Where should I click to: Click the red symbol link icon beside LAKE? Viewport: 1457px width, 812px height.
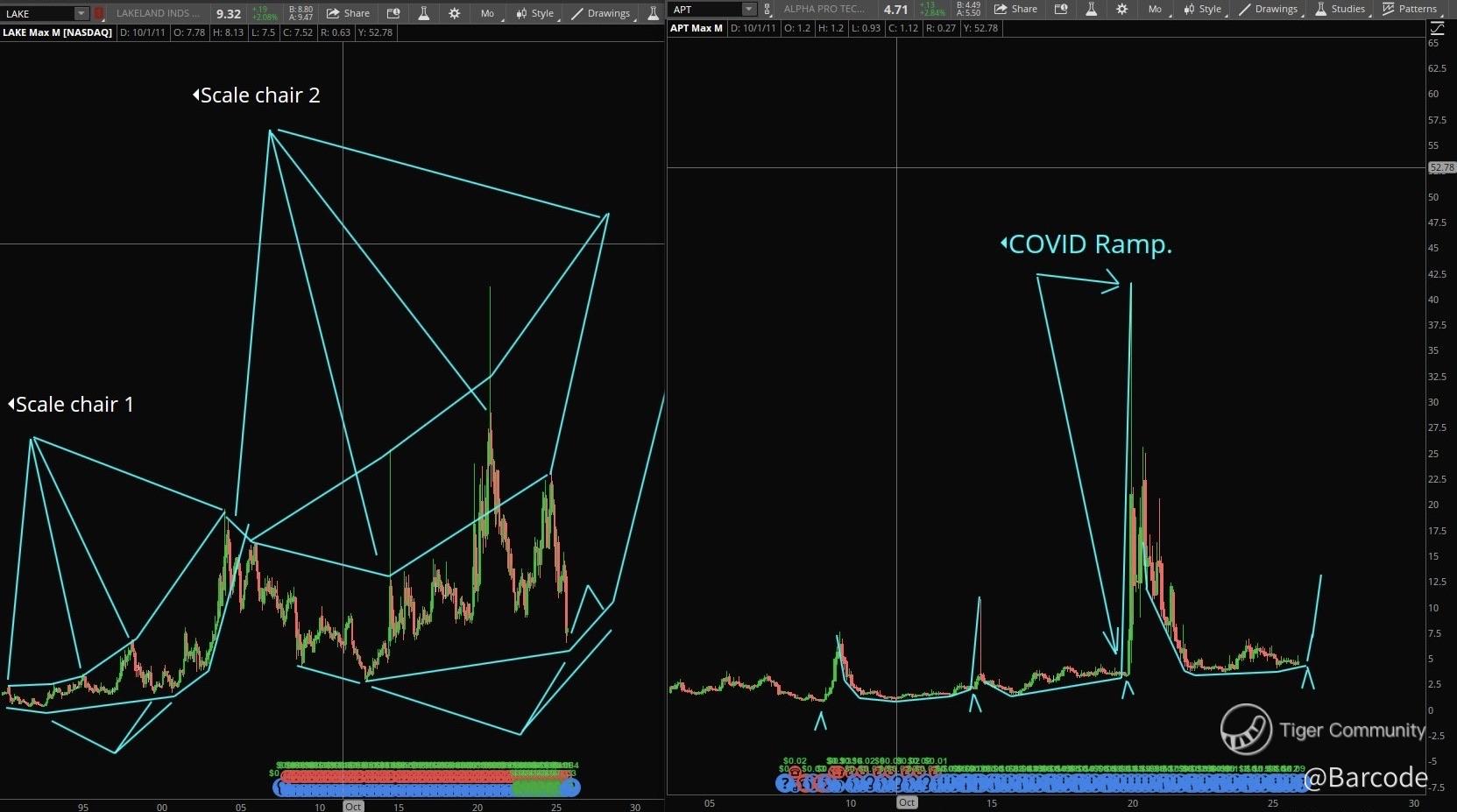[99, 13]
